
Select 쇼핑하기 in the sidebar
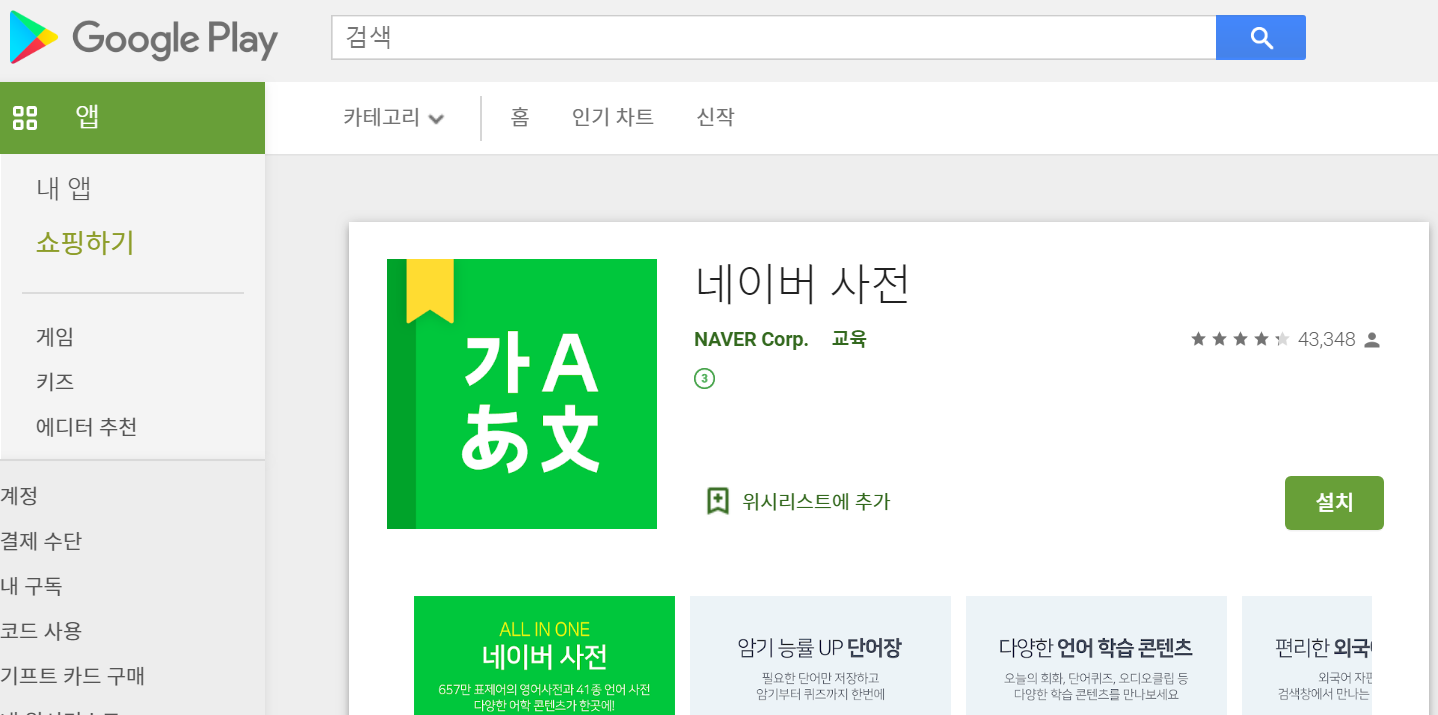click(x=85, y=243)
